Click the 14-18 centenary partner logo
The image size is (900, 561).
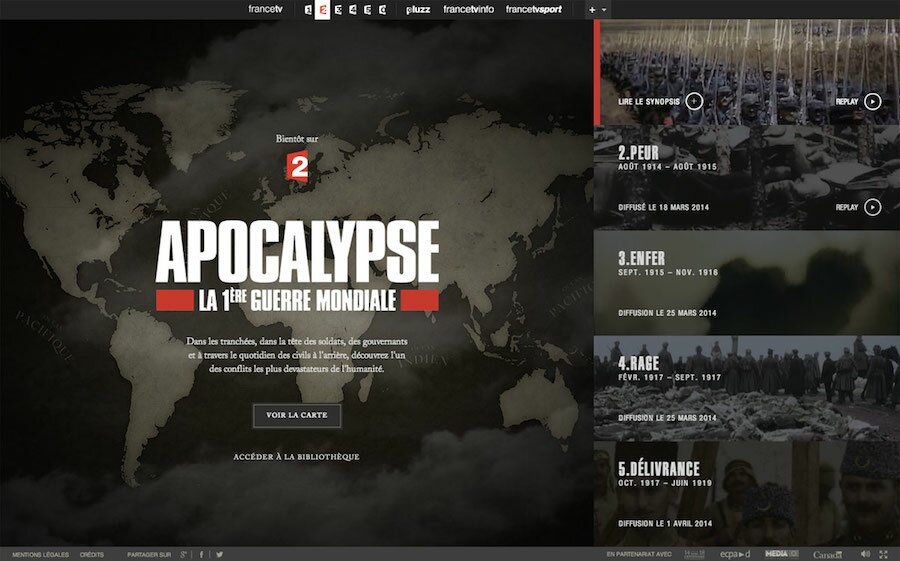click(x=695, y=554)
